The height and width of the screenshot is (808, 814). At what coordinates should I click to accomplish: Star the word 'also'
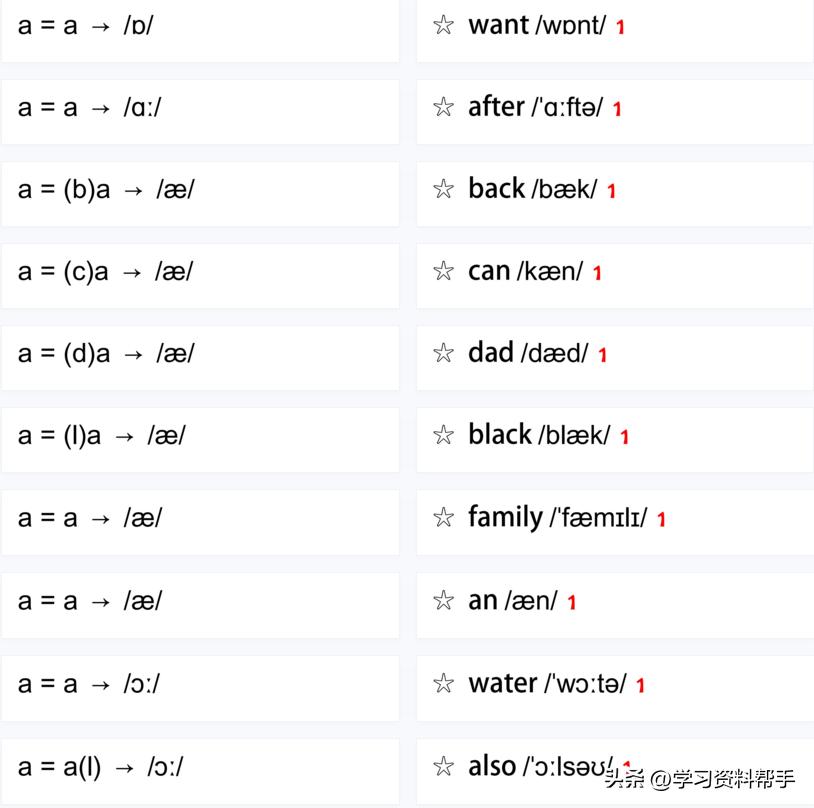443,766
